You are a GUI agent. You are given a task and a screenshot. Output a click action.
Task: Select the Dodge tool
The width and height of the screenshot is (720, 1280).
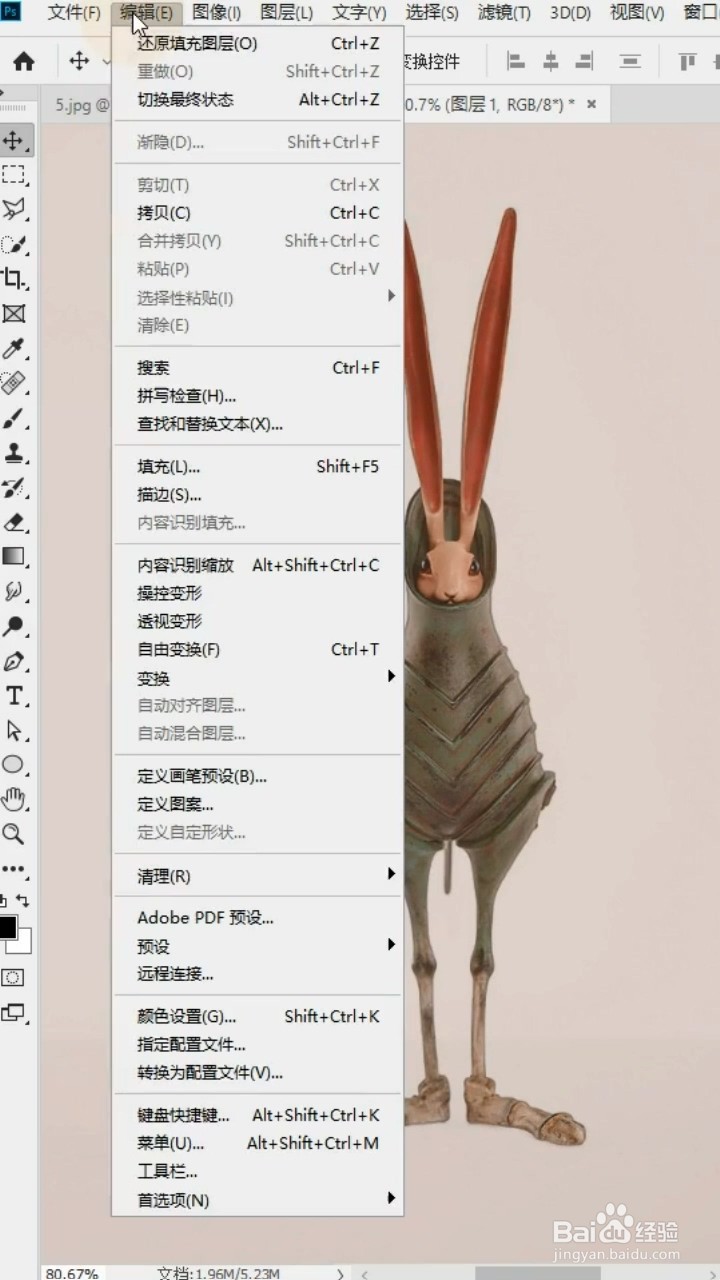(x=14, y=626)
